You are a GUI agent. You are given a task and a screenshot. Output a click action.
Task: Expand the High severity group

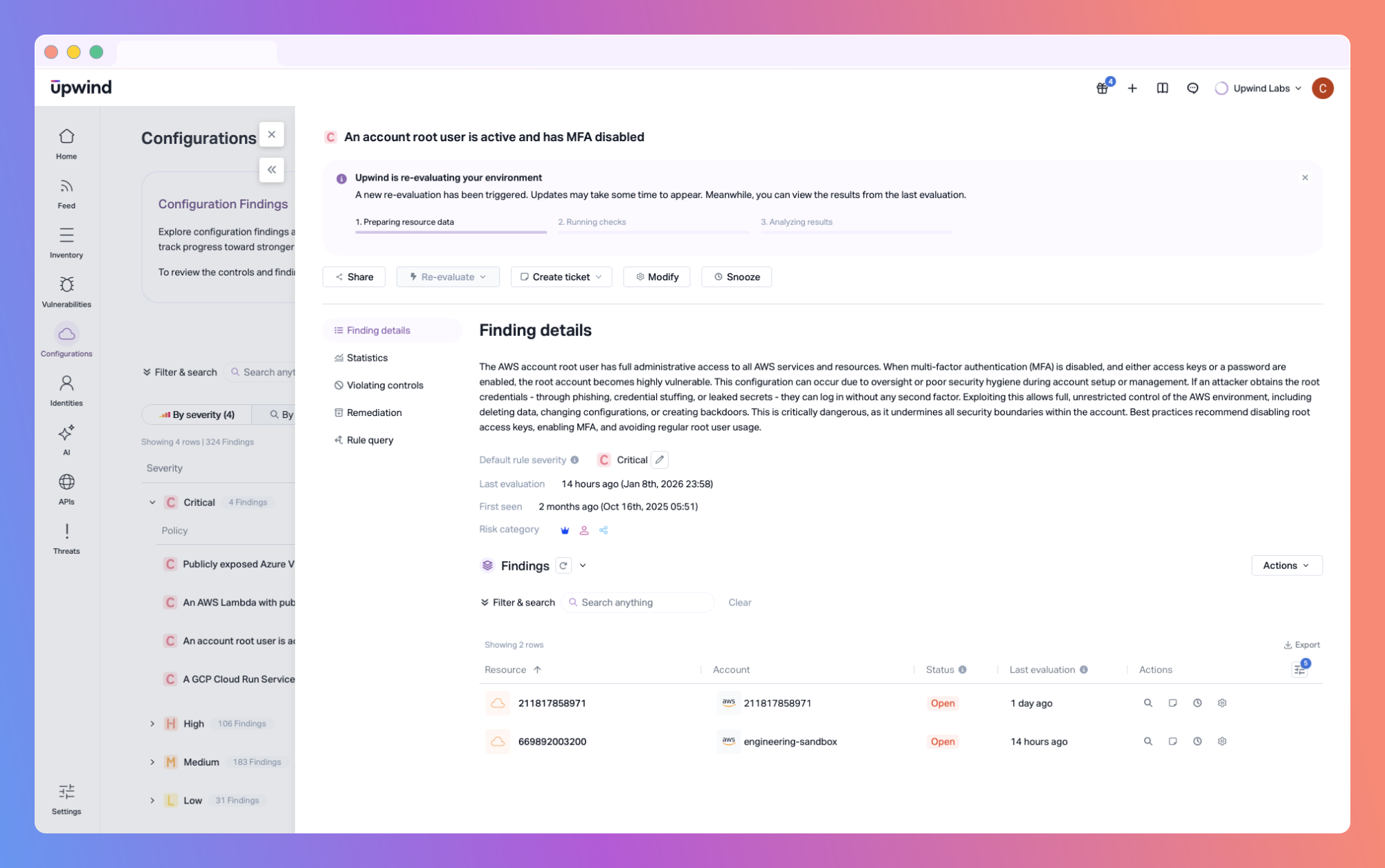[152, 723]
